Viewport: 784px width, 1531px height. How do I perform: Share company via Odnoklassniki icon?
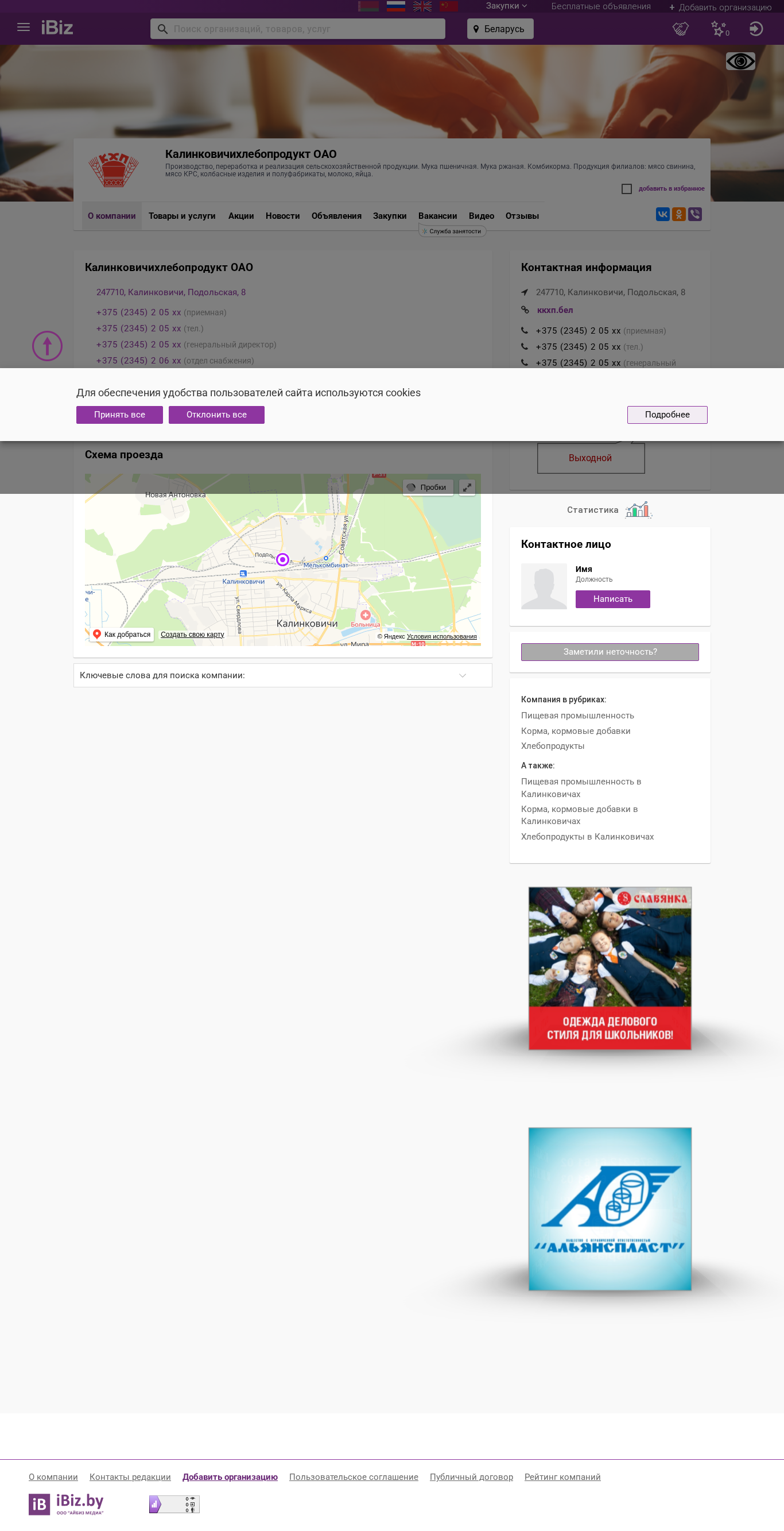pos(678,215)
